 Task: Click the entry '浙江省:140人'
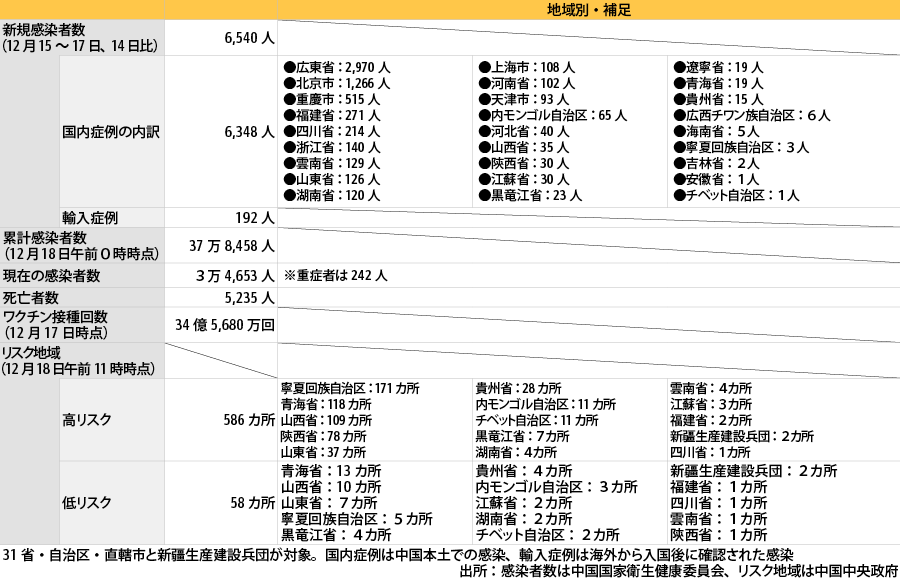click(331, 148)
